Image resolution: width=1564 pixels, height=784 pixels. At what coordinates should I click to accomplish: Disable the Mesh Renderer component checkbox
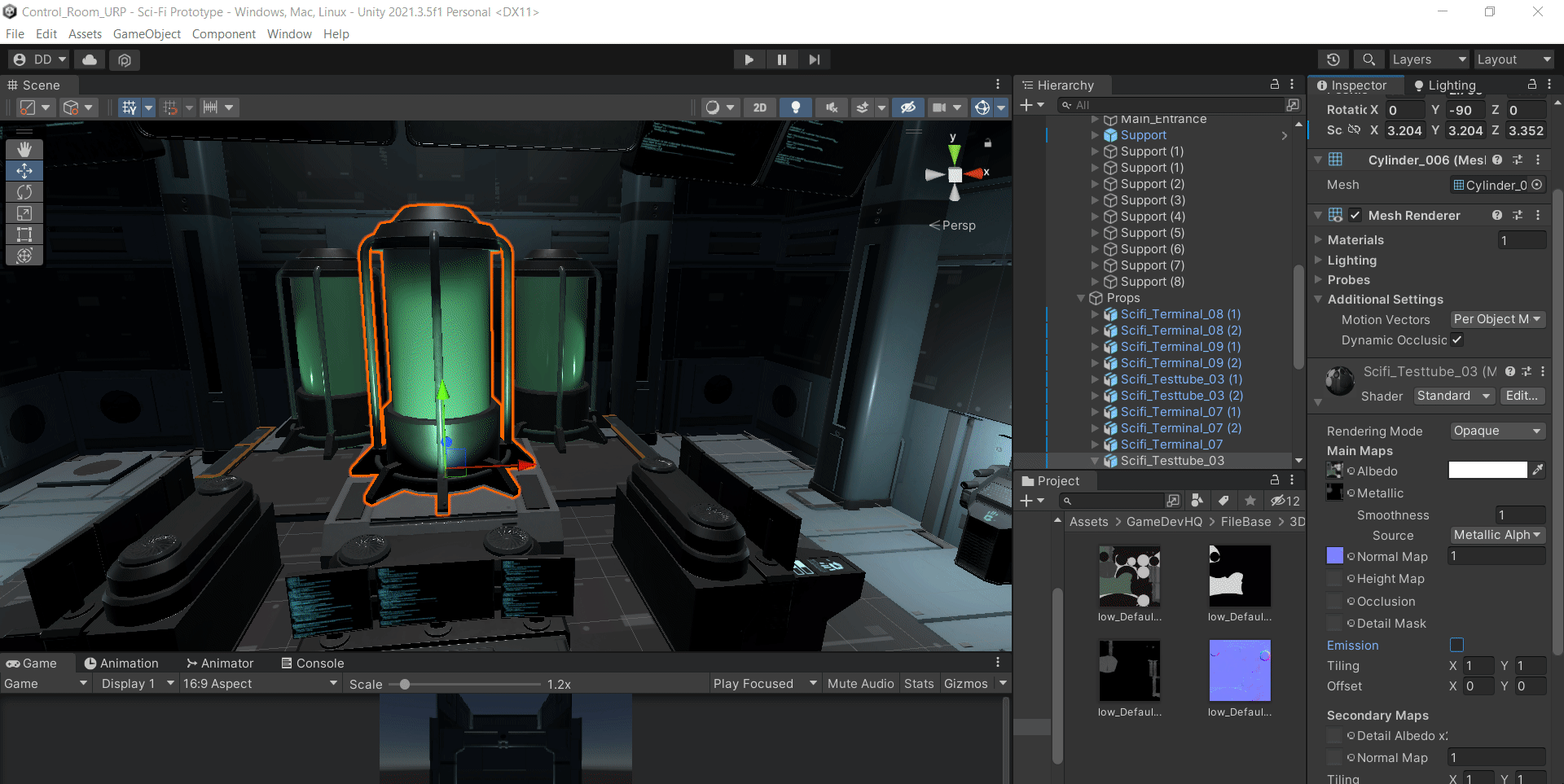point(1355,215)
